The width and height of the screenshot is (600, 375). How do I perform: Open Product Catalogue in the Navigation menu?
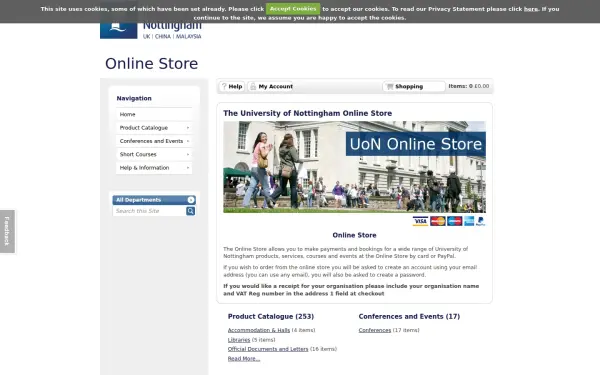(154, 128)
